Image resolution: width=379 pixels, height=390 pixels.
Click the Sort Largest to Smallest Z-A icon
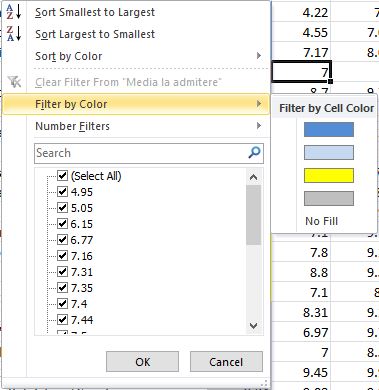tap(14, 34)
